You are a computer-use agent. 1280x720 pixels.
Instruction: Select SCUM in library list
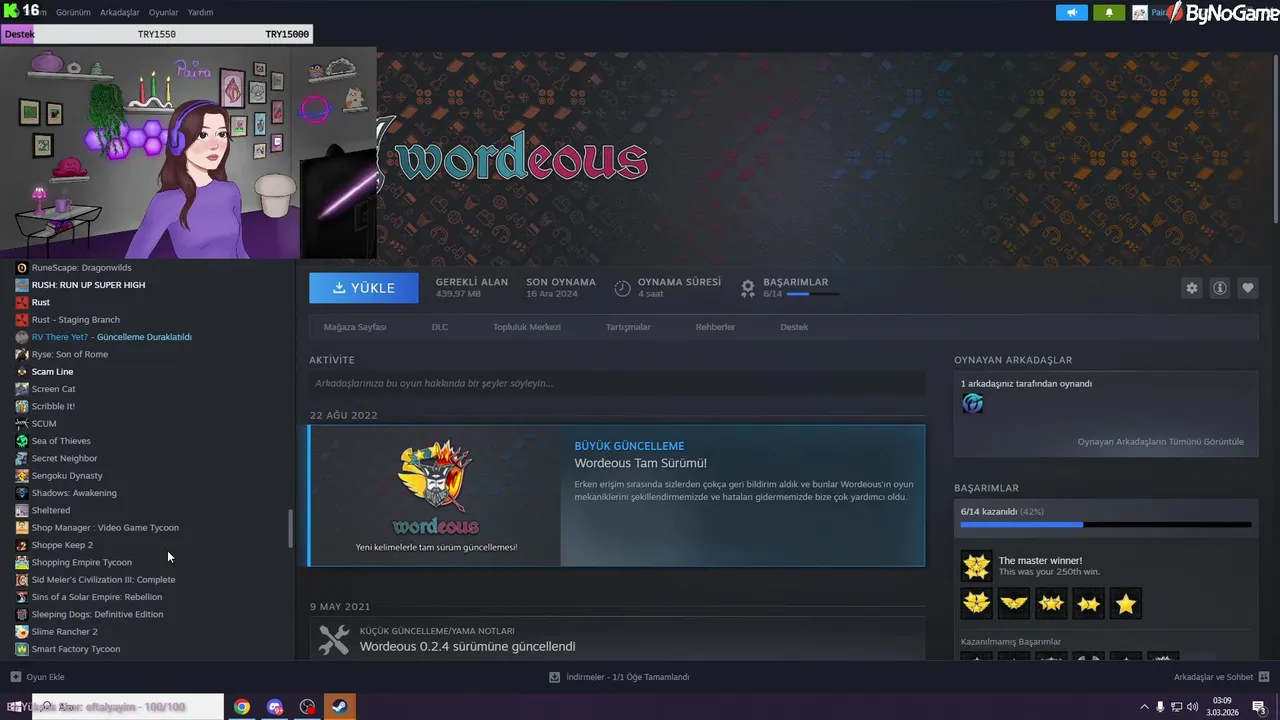tap(44, 424)
